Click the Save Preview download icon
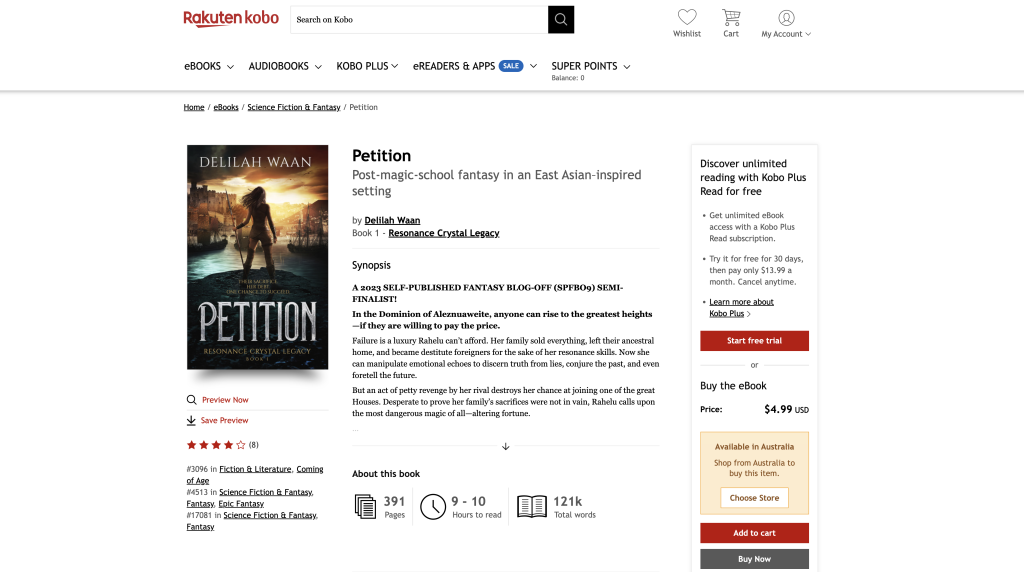Screen dimensions: 1024x572 pos(191,421)
